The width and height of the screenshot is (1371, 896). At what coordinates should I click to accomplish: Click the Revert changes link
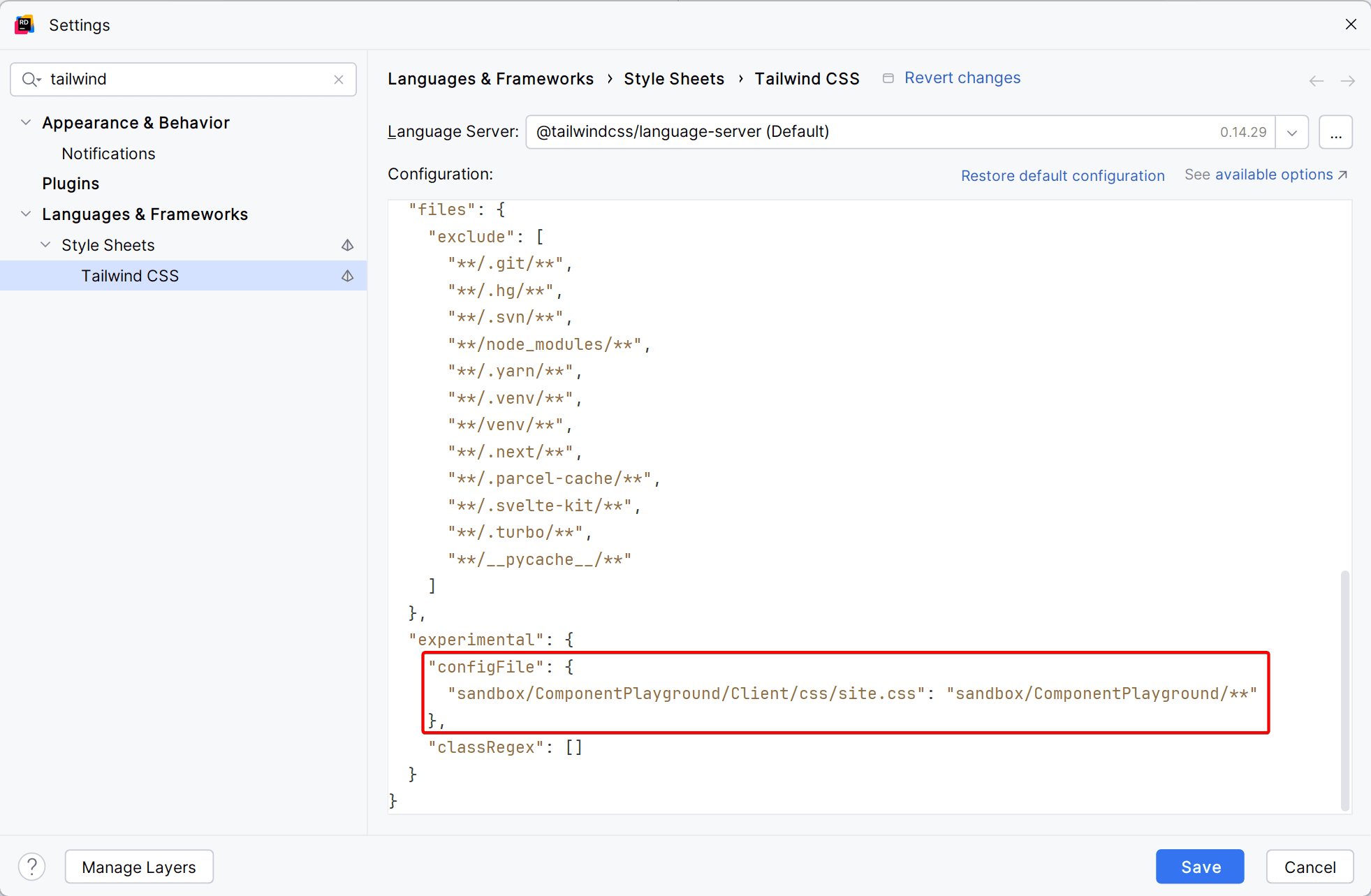click(962, 78)
